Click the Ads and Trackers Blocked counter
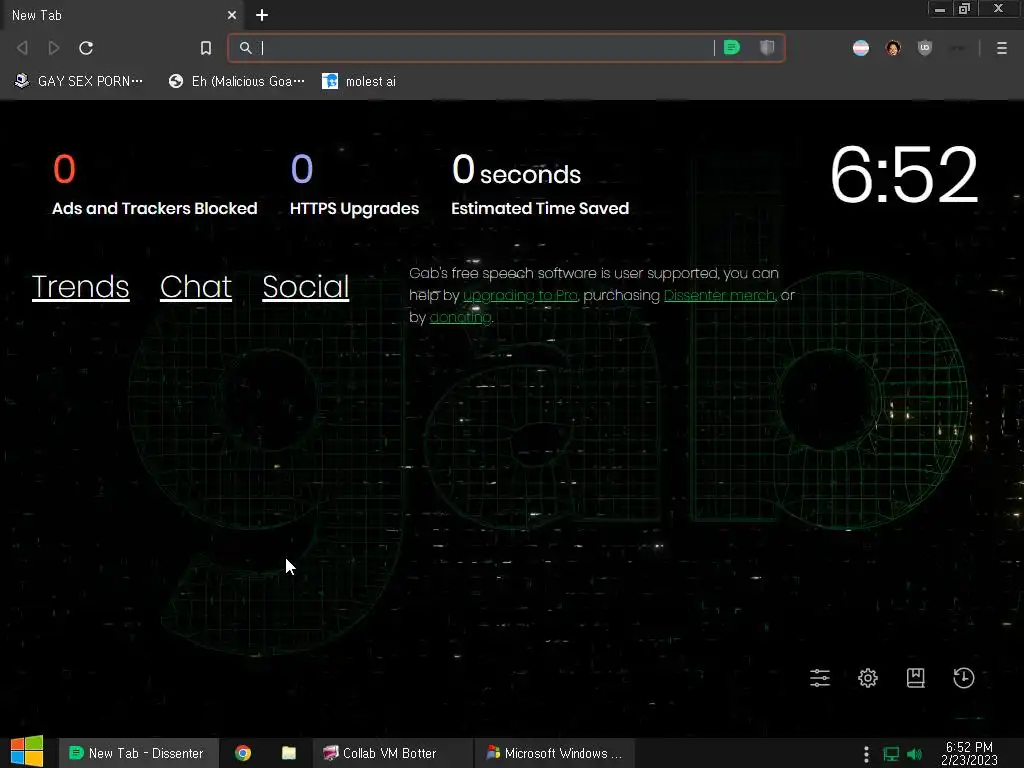Screen dimensions: 1024x768 click(x=154, y=185)
